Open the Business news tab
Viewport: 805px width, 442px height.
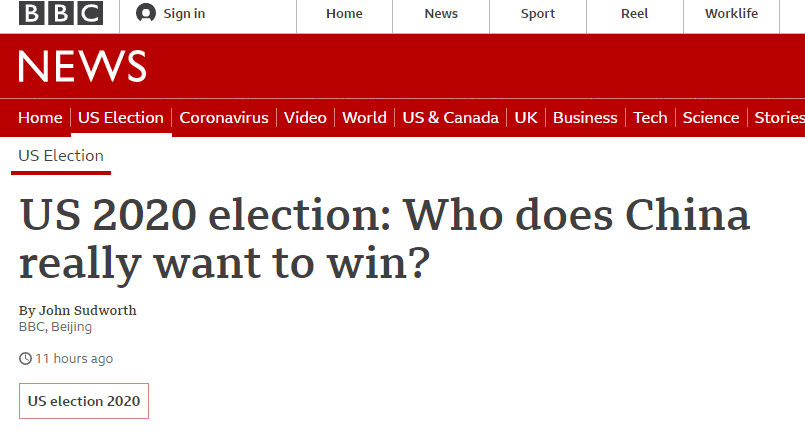tap(585, 118)
